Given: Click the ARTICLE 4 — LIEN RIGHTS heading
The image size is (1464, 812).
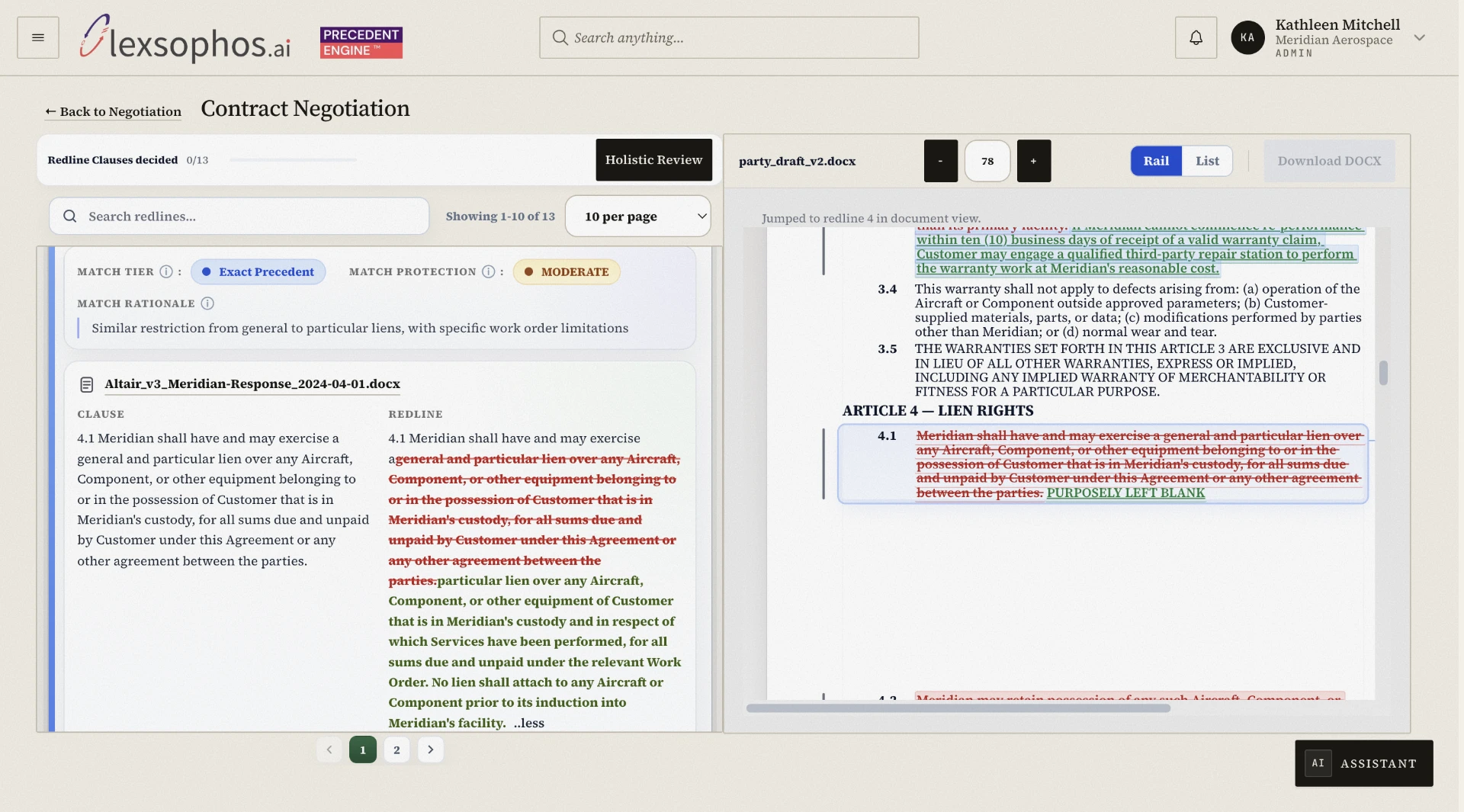Looking at the screenshot, I should [938, 410].
